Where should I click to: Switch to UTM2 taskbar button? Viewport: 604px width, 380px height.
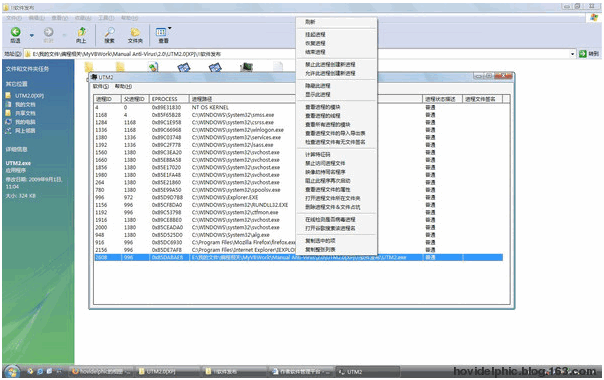pyautogui.click(x=367, y=372)
